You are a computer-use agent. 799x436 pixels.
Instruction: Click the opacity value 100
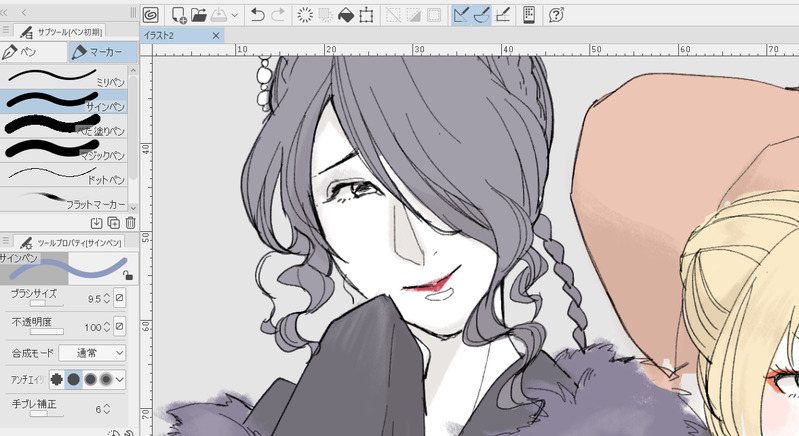pos(93,327)
